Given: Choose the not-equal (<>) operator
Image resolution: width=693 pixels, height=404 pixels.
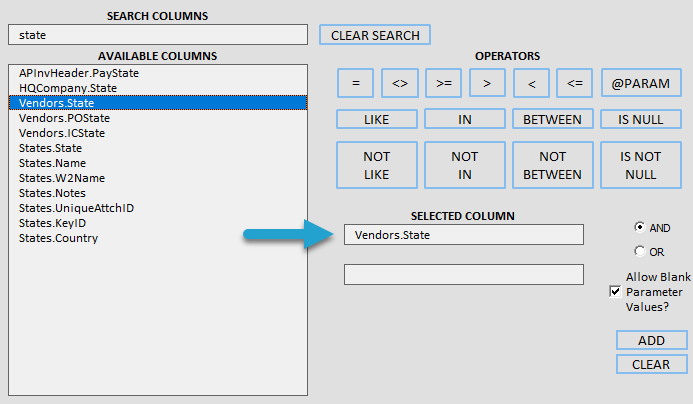Looking at the screenshot, I should tap(400, 83).
